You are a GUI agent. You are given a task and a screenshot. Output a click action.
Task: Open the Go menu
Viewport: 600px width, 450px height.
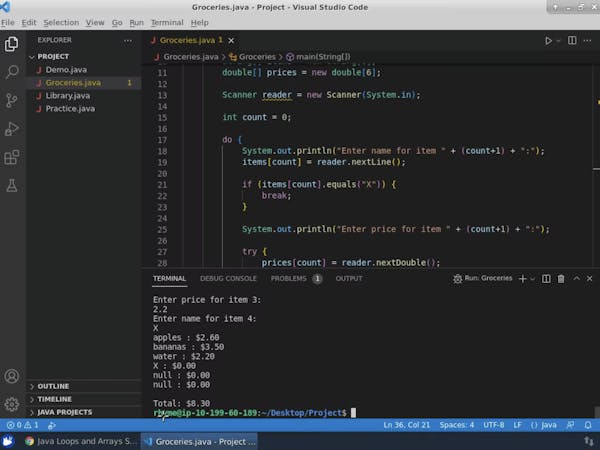point(117,23)
